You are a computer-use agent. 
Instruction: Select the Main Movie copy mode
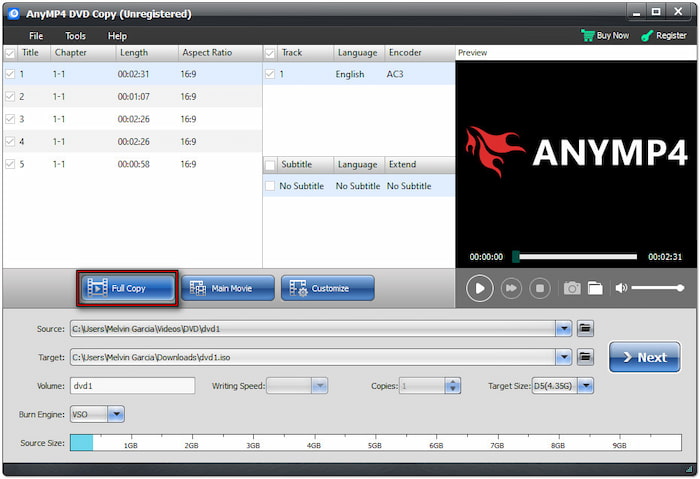click(227, 288)
